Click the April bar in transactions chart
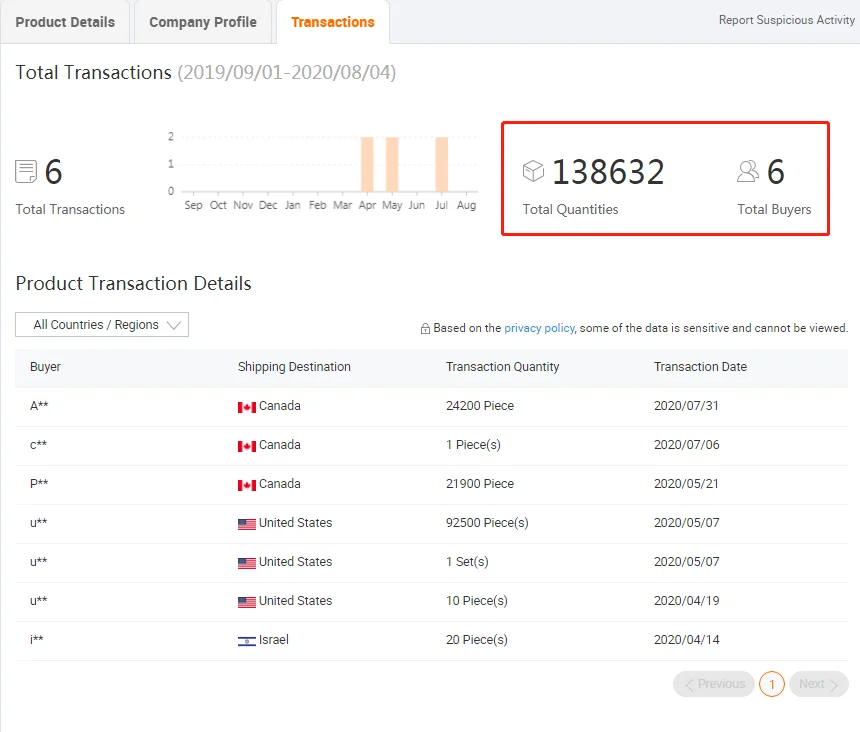860x732 pixels. (x=367, y=164)
